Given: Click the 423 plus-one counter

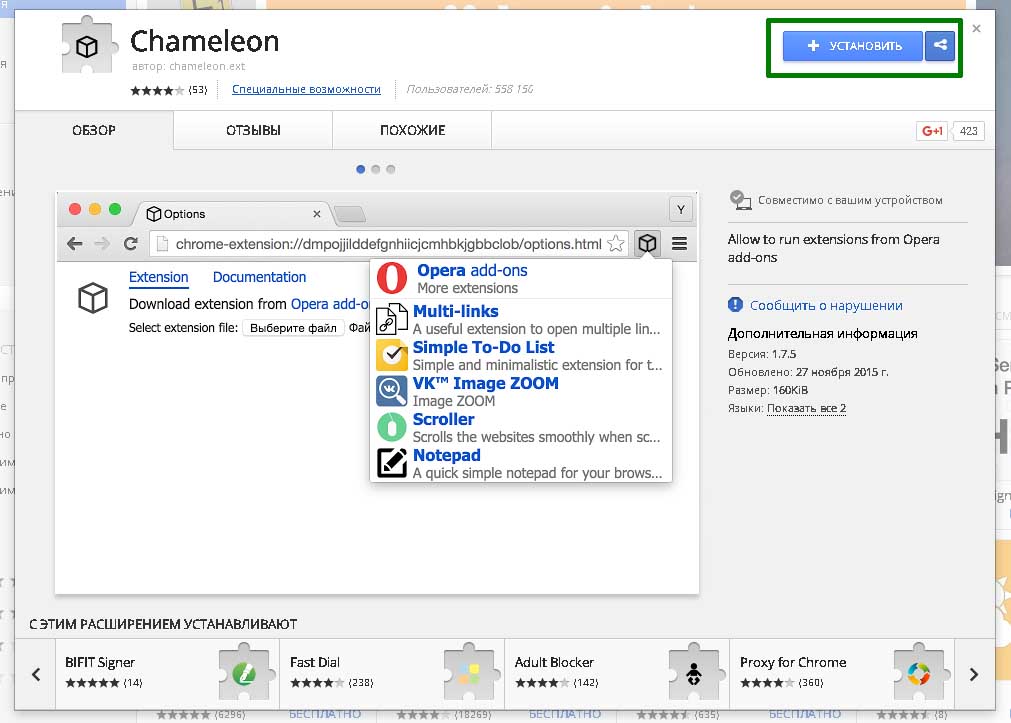Looking at the screenshot, I should coord(968,131).
